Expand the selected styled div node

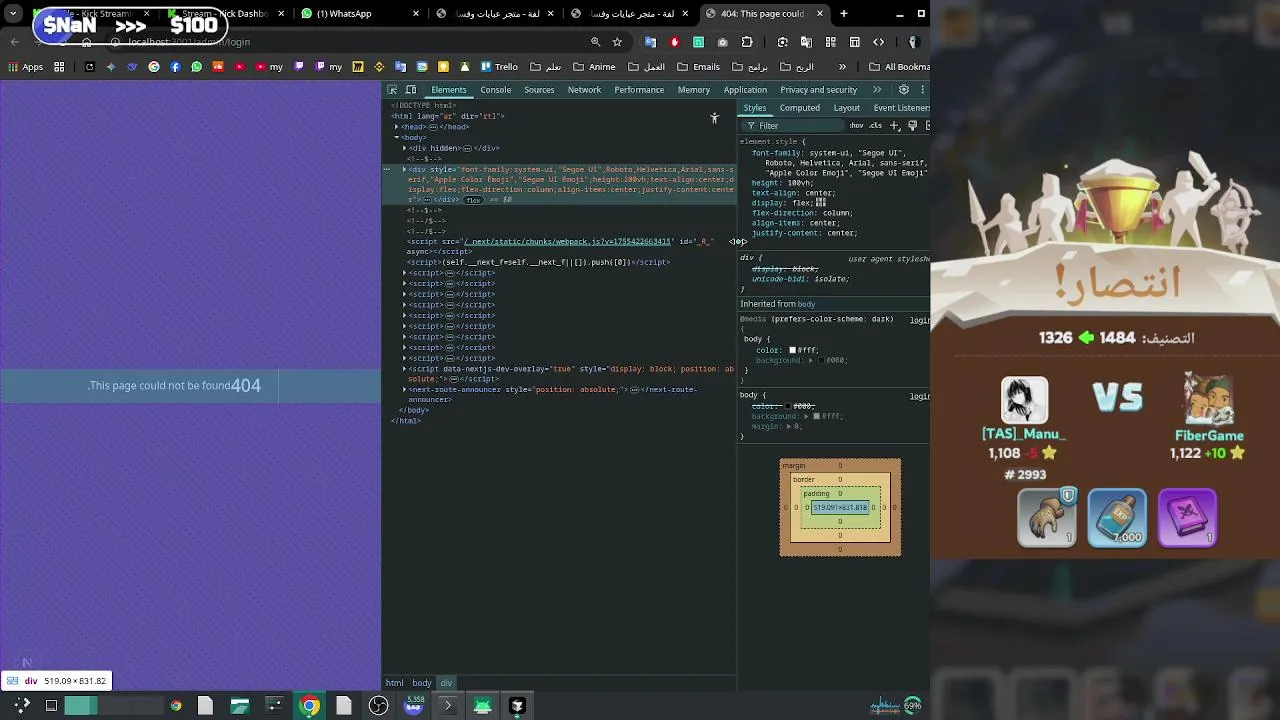pyautogui.click(x=405, y=169)
